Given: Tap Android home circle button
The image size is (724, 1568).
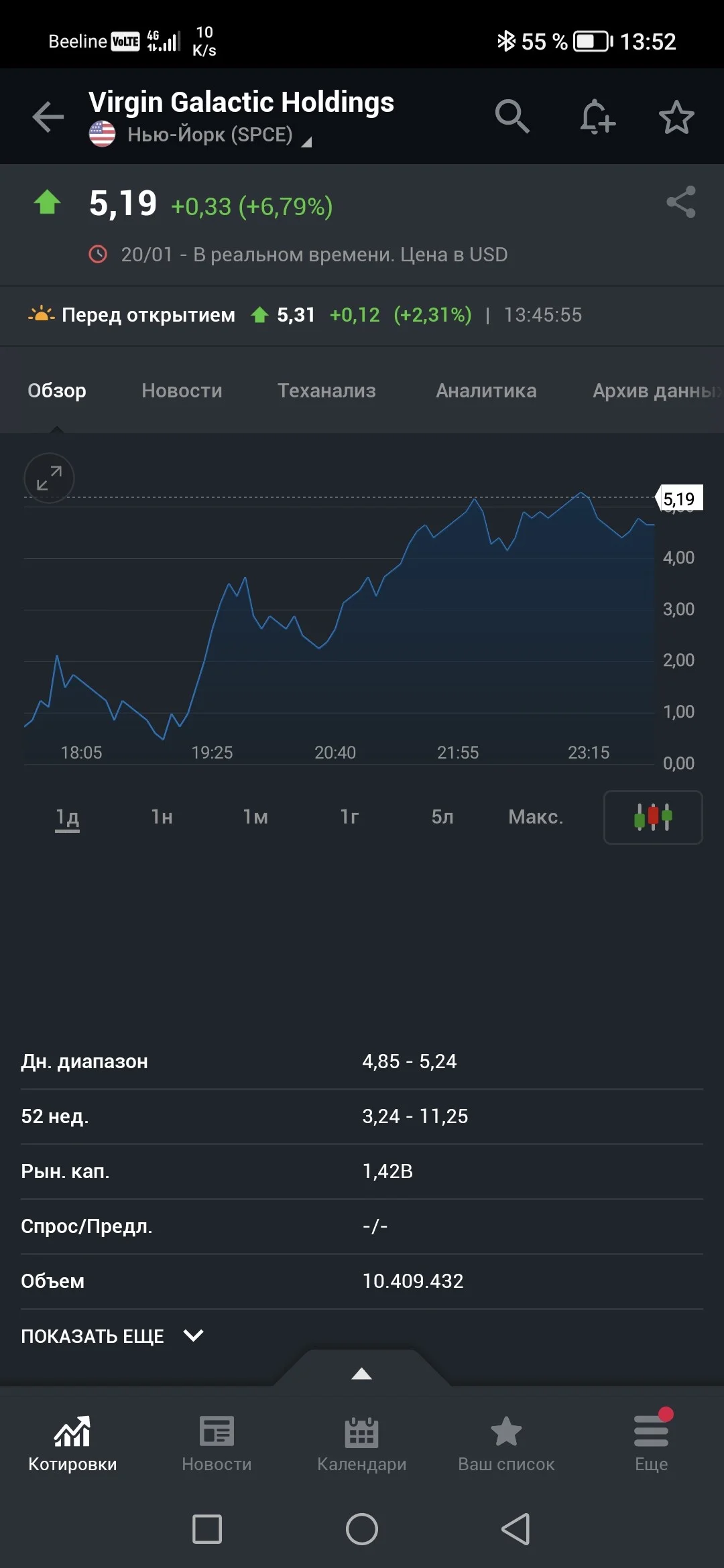Looking at the screenshot, I should [362, 1529].
